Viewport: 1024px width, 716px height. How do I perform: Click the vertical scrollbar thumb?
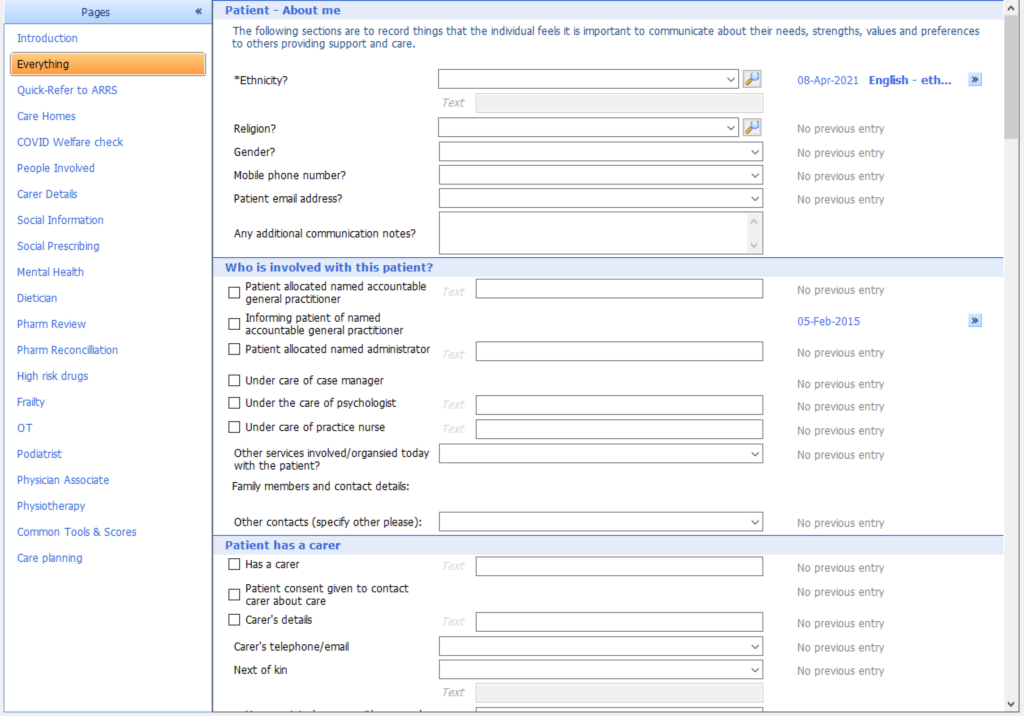[1011, 77]
